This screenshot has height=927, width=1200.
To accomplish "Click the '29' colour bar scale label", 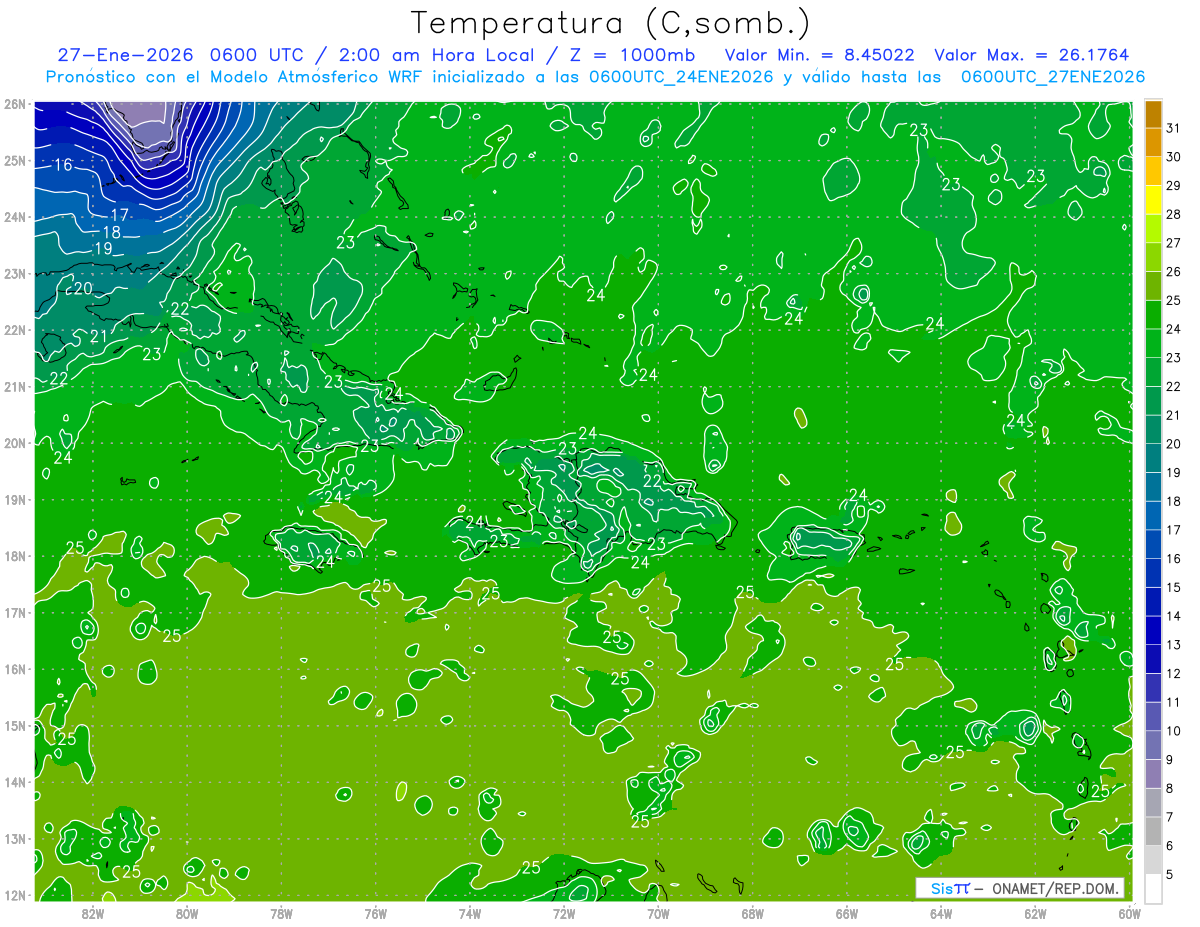I will coord(1173,186).
